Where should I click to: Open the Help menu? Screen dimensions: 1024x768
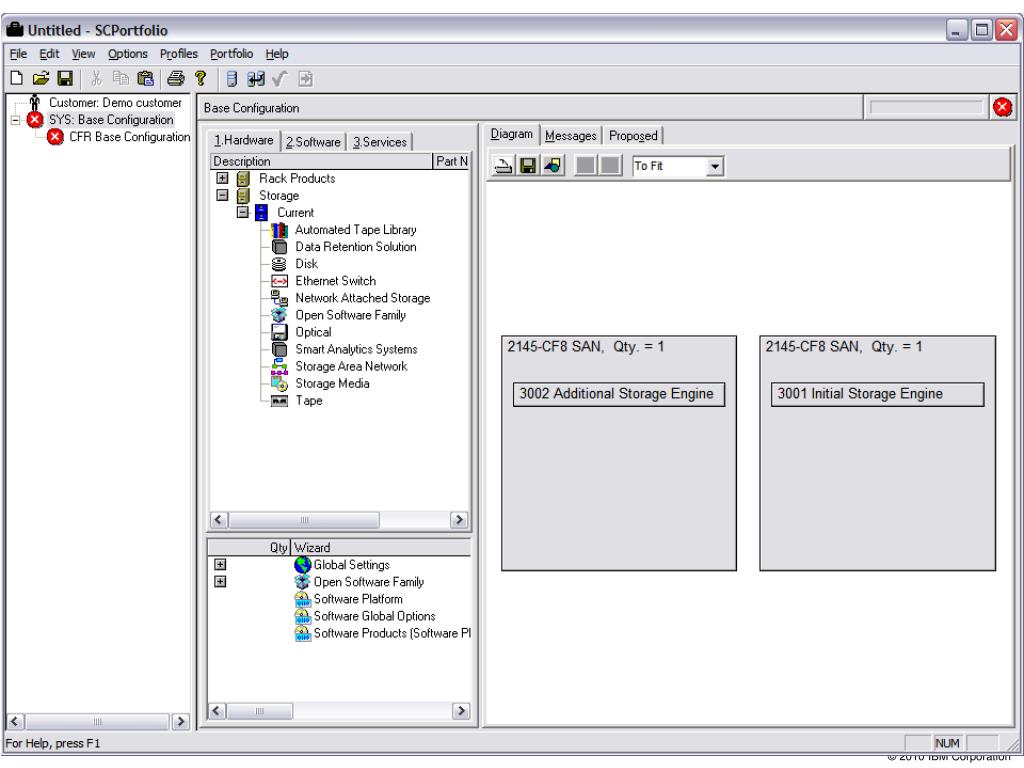[x=276, y=54]
